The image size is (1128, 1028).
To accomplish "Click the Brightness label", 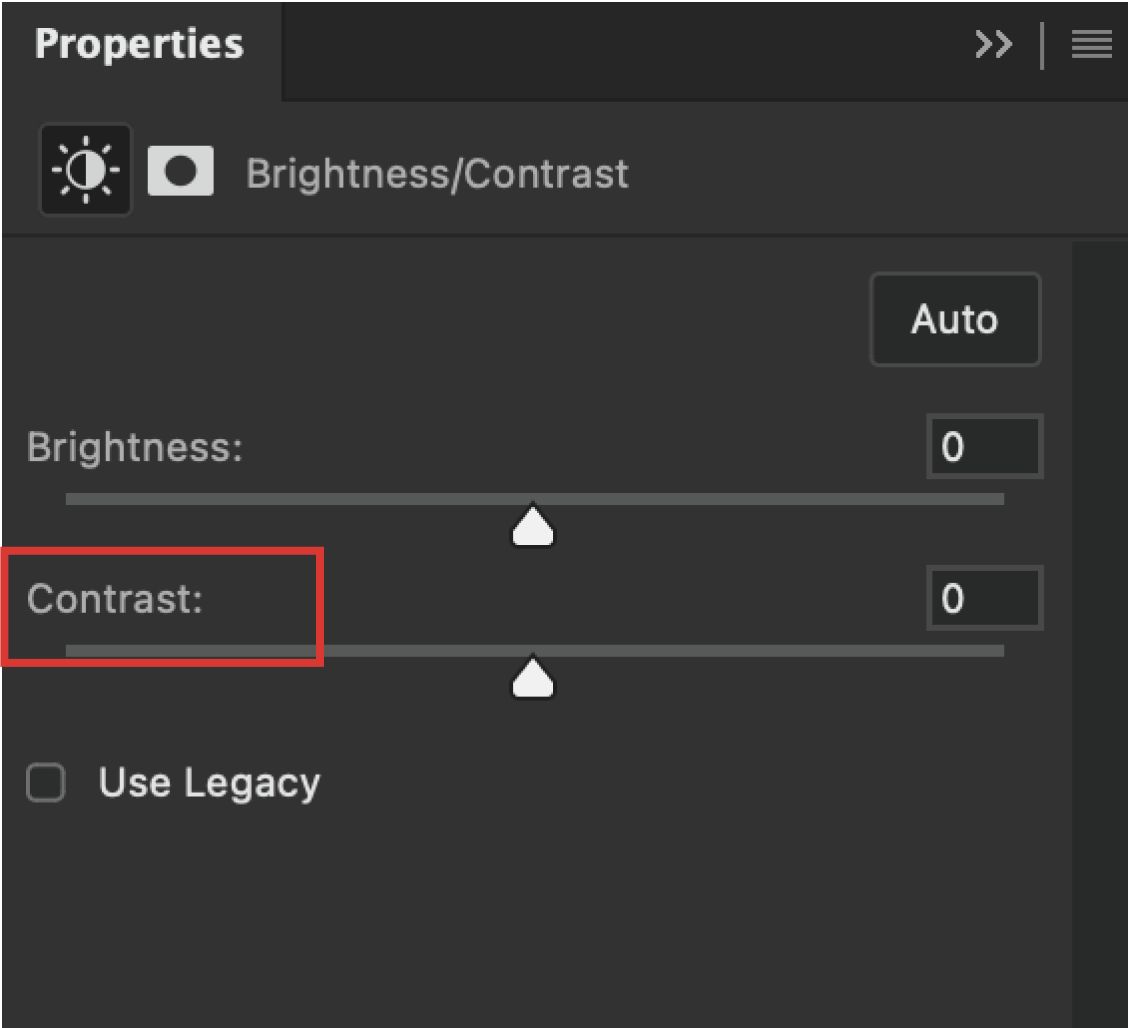I will point(135,447).
